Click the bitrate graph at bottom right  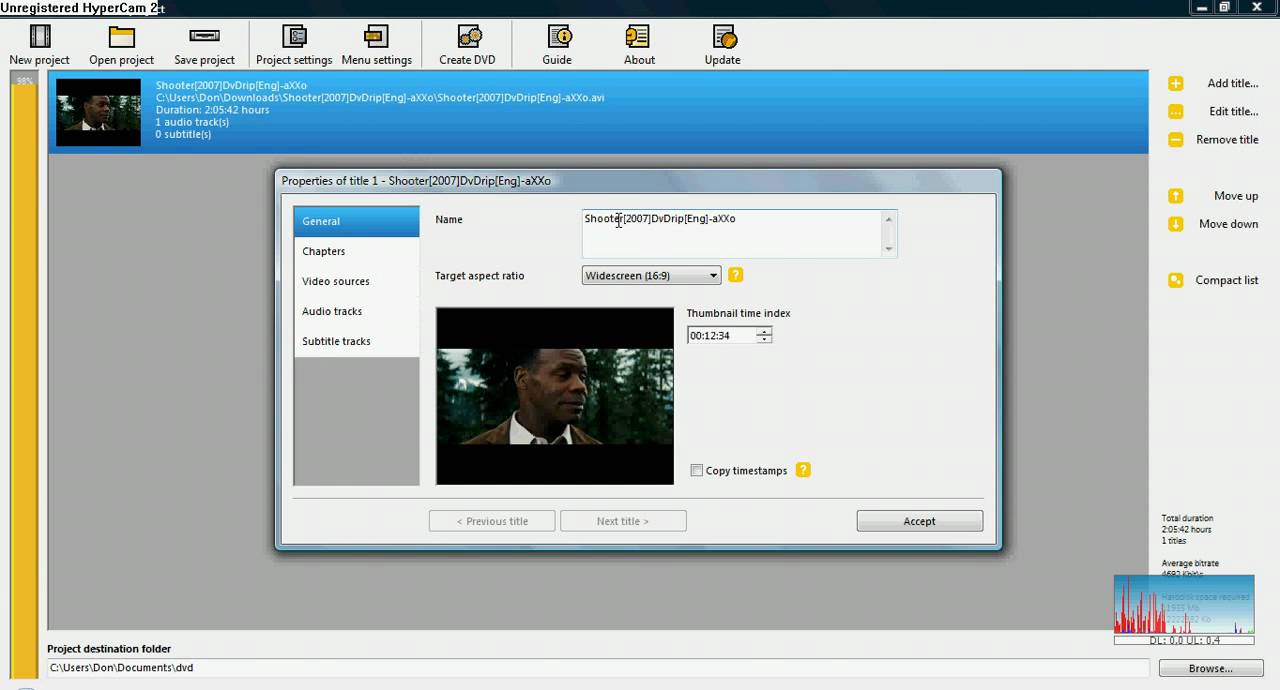1184,605
